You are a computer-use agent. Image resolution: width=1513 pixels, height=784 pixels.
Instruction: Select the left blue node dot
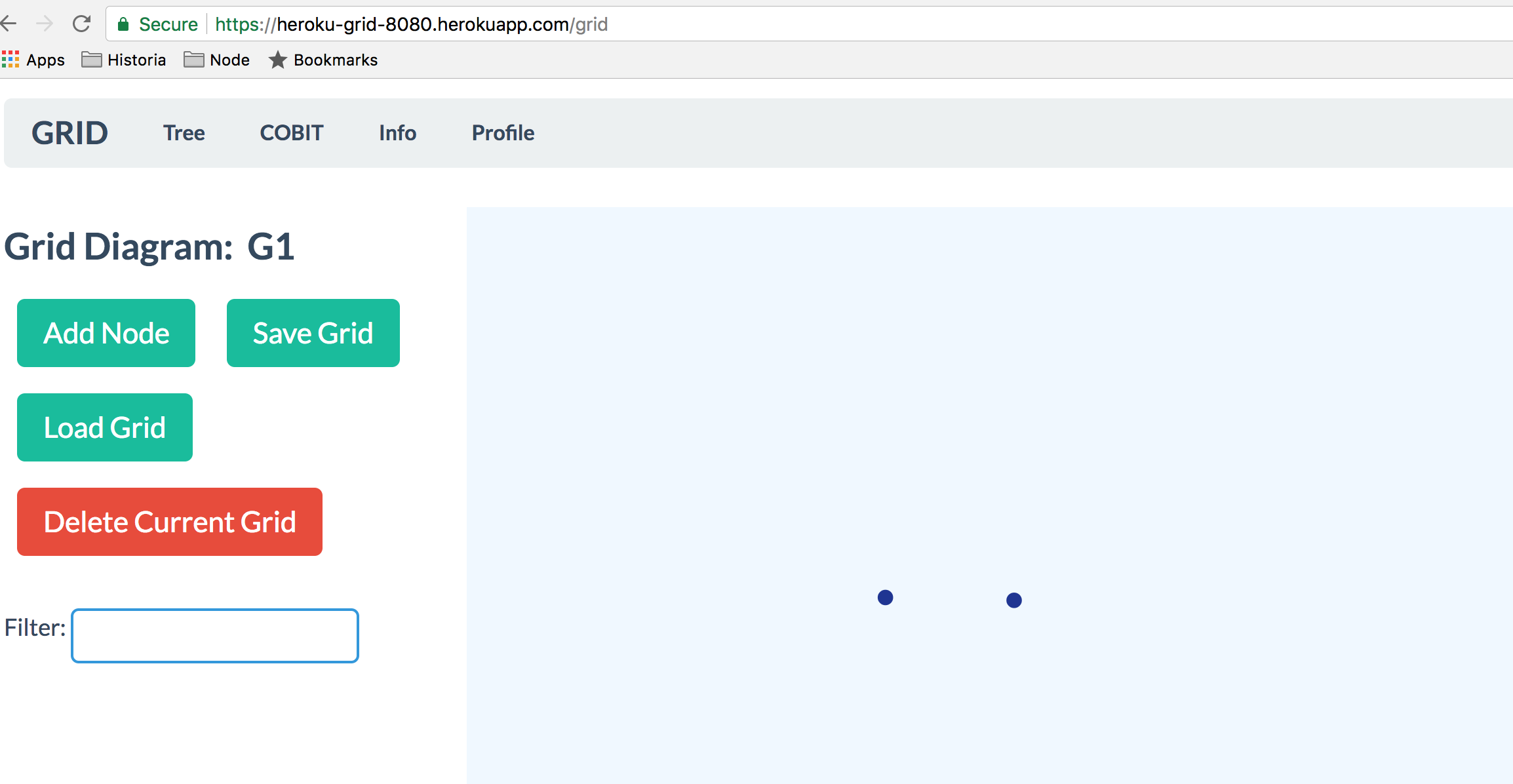tap(885, 597)
